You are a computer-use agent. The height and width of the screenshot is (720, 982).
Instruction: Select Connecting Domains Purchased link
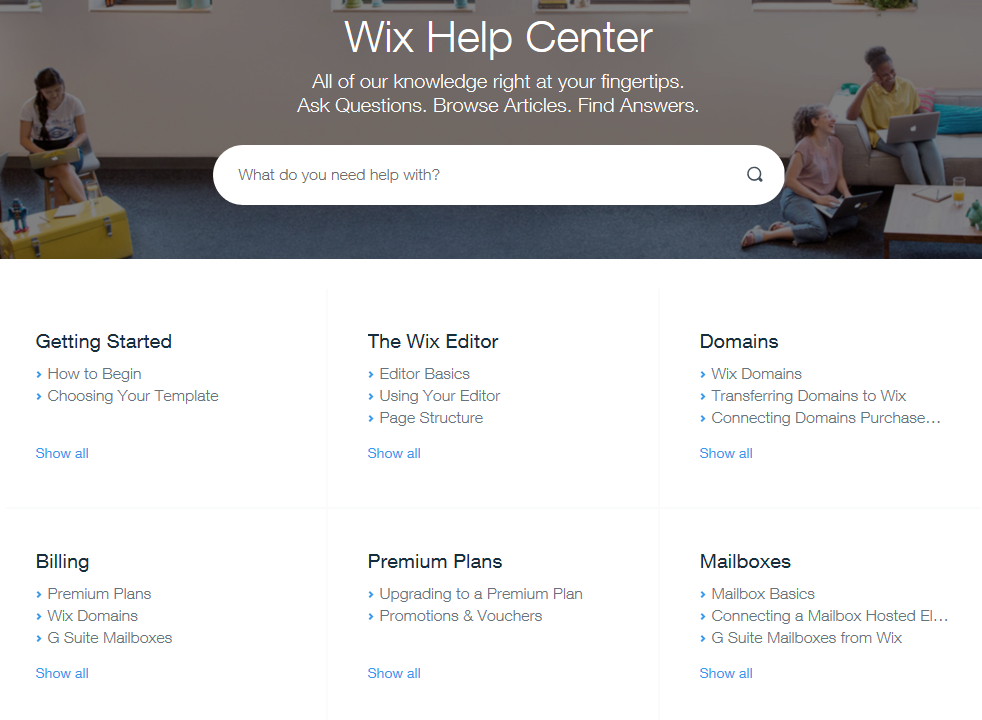pyautogui.click(x=825, y=418)
